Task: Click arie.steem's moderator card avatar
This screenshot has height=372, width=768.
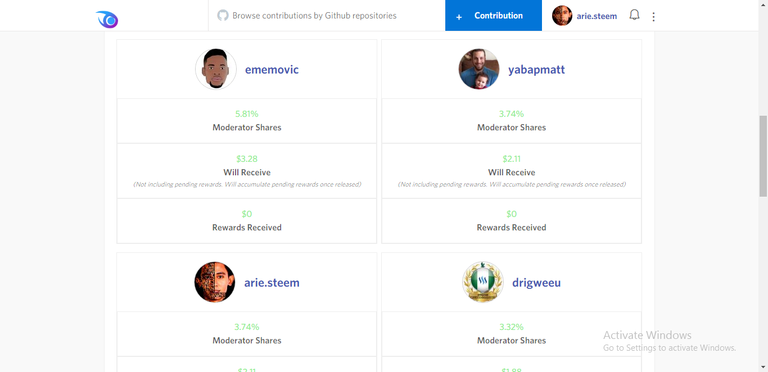Action: 215,282
